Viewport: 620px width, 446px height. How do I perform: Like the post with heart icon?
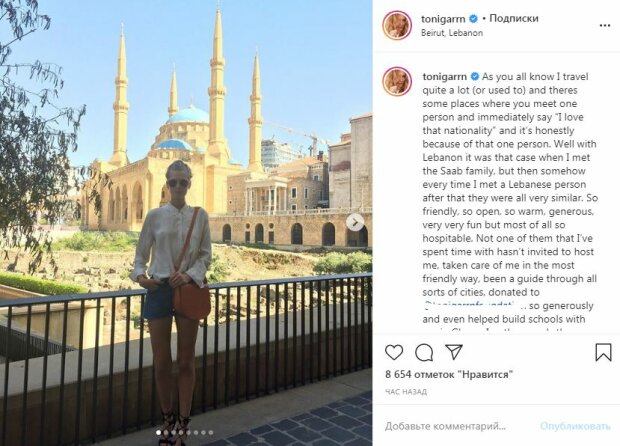pos(394,352)
